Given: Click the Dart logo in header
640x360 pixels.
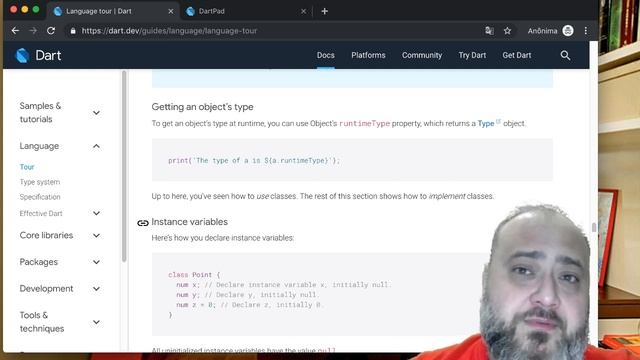Looking at the screenshot, I should [x=38, y=55].
